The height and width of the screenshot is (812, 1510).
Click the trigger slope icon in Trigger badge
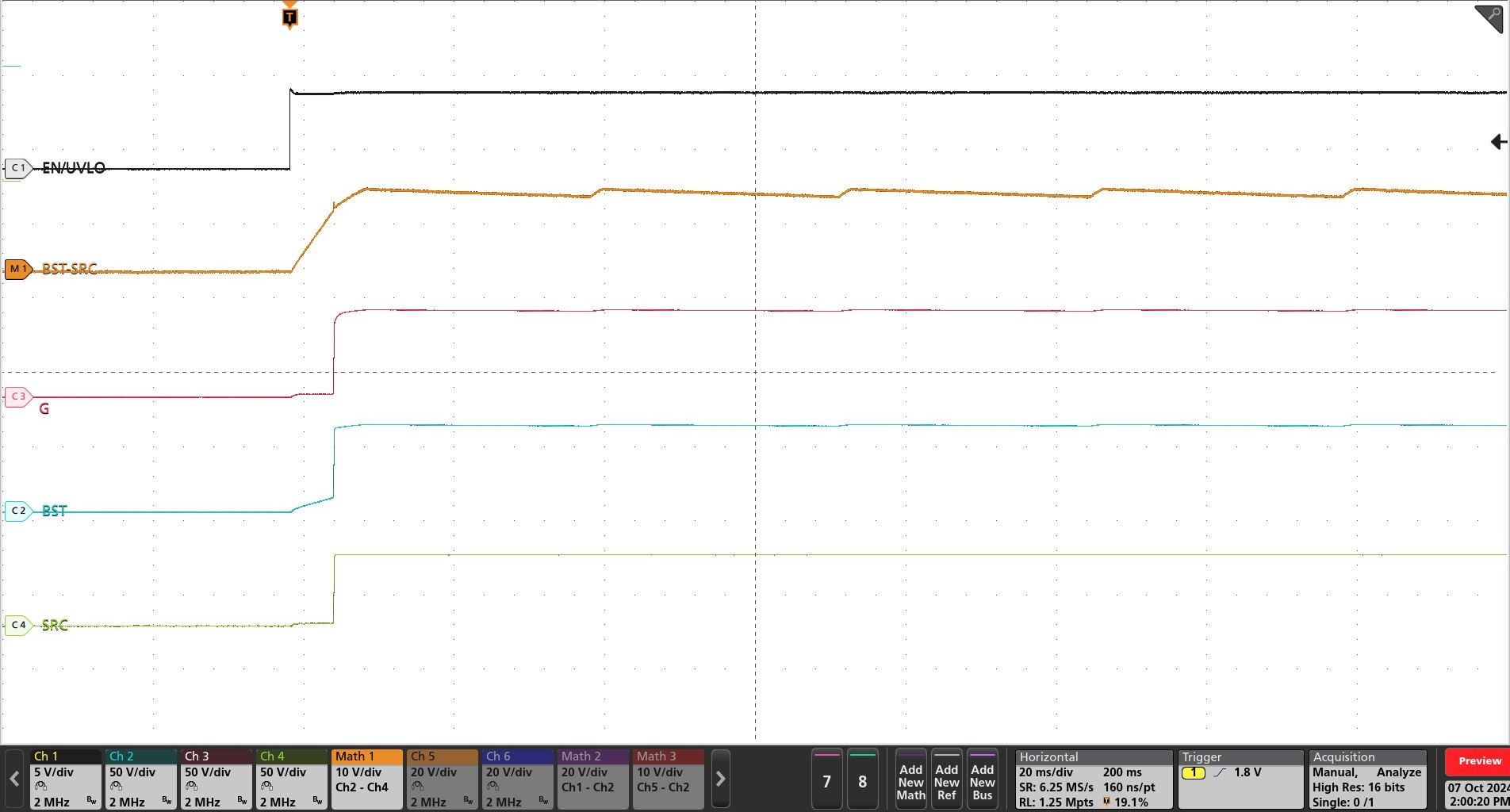pos(1219,772)
